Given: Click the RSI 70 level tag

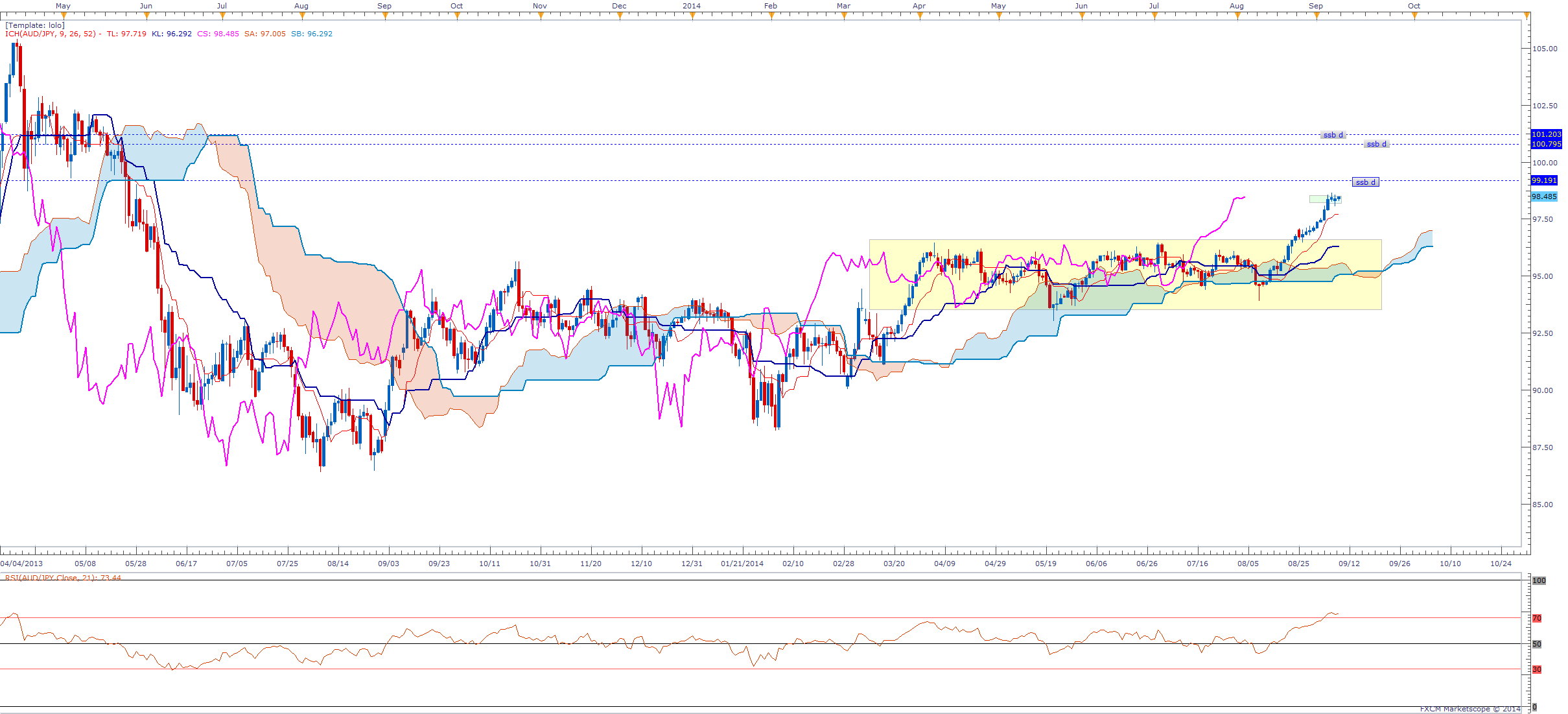Looking at the screenshot, I should [1536, 618].
